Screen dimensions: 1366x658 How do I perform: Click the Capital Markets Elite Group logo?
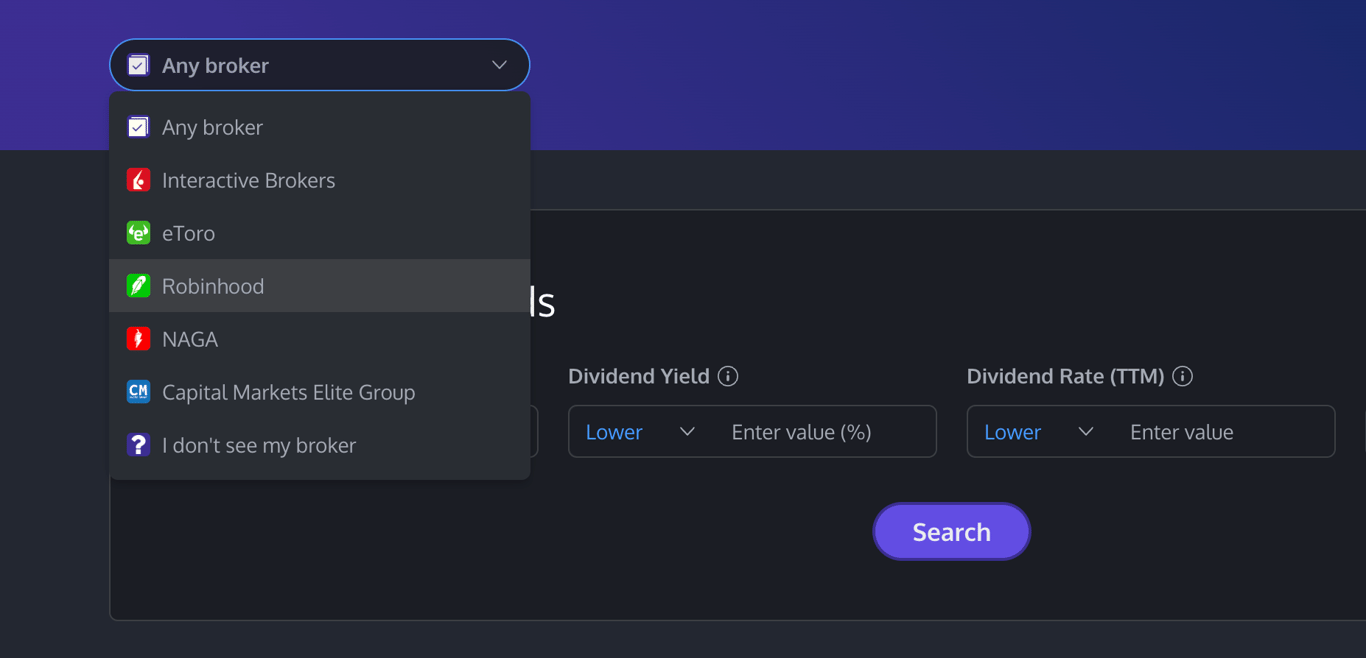pyautogui.click(x=138, y=392)
